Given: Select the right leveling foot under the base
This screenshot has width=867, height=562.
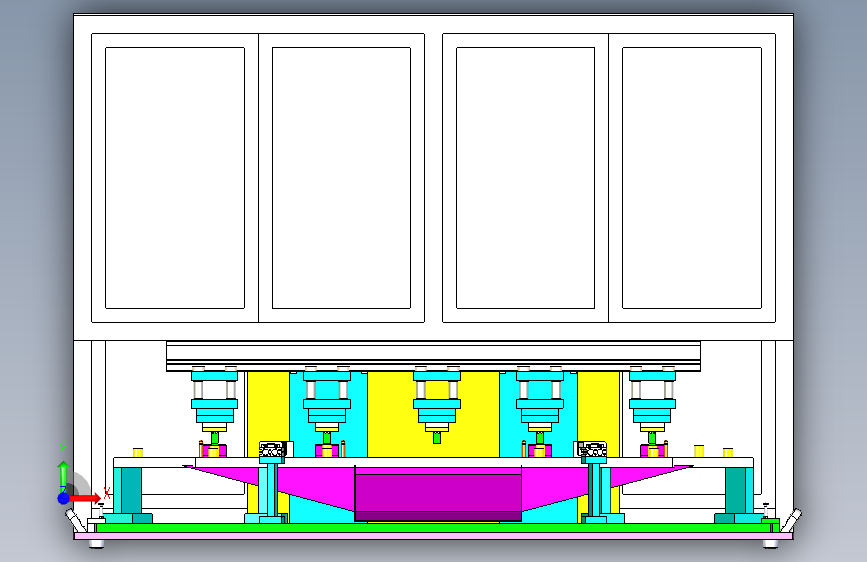Looking at the screenshot, I should (x=770, y=544).
